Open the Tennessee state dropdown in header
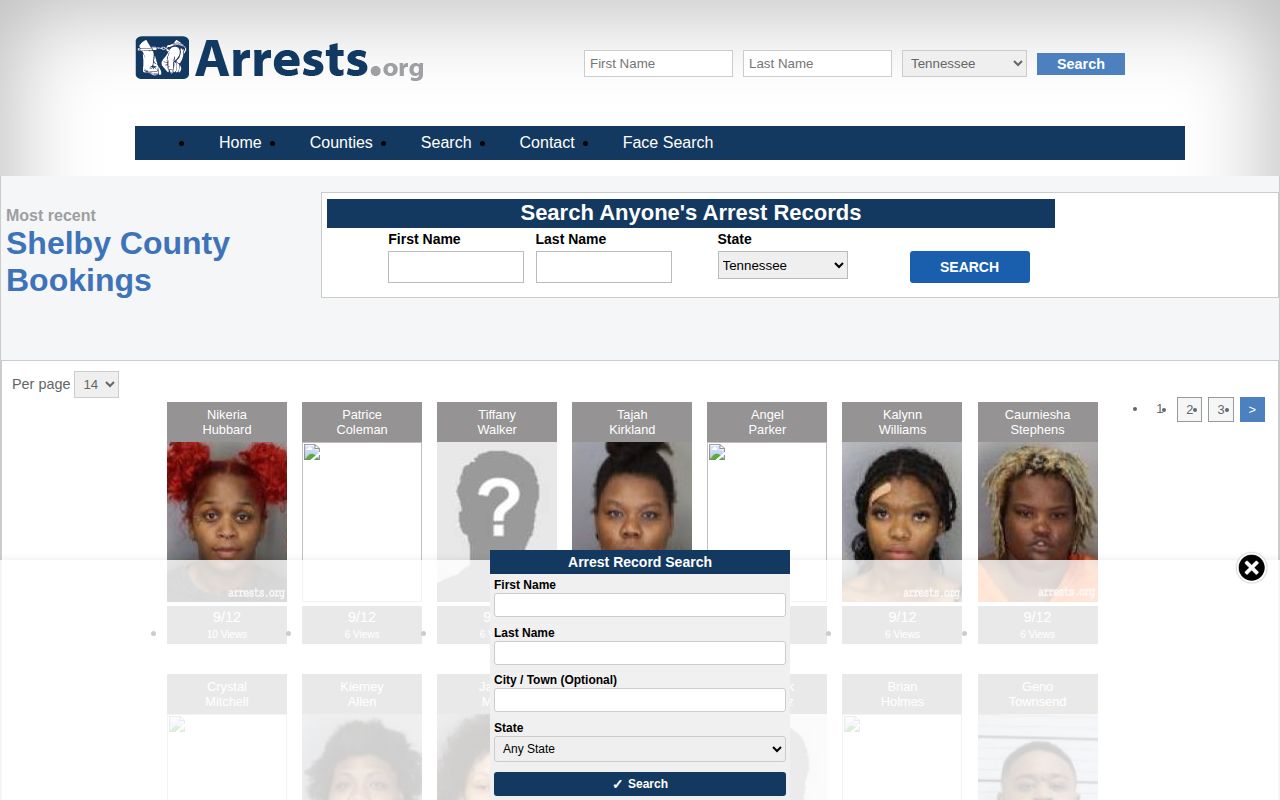Viewport: 1280px width, 800px height. pos(964,64)
